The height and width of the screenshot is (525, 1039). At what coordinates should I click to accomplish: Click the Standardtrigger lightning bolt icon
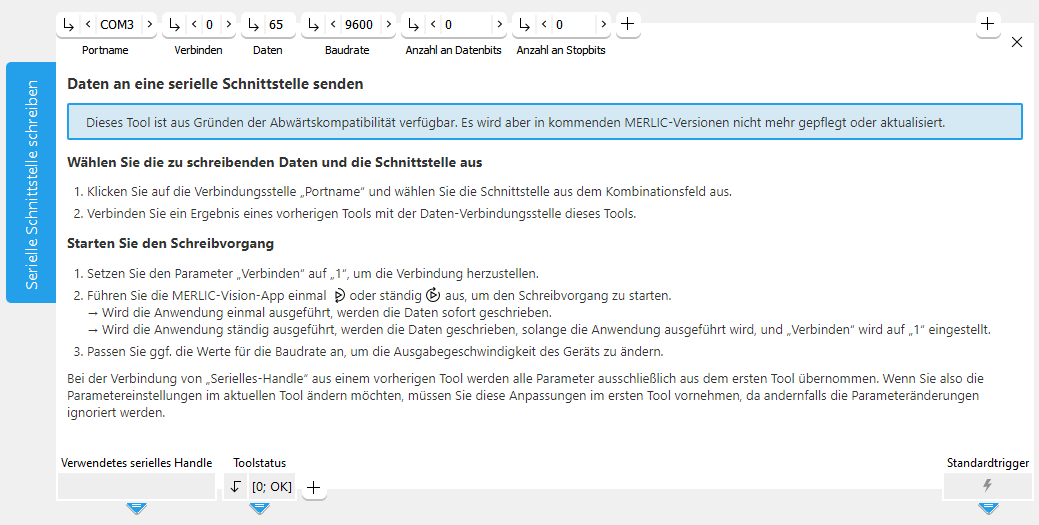point(988,486)
